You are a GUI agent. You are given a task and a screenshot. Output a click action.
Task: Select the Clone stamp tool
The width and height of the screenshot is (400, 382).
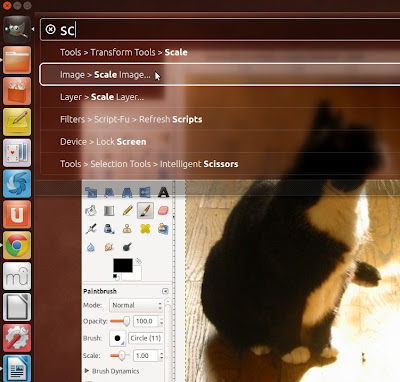point(127,229)
